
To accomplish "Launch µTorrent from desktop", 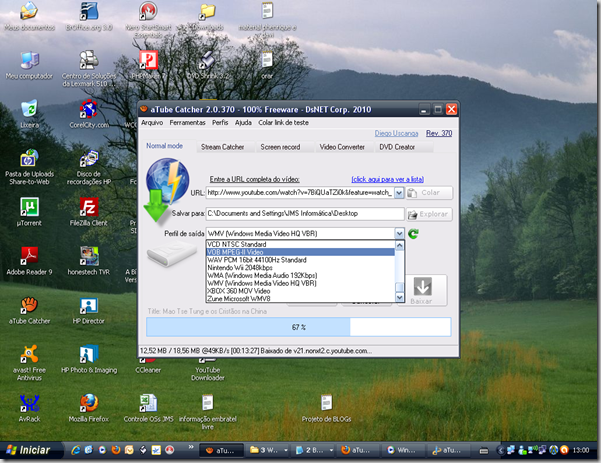I will (29, 212).
